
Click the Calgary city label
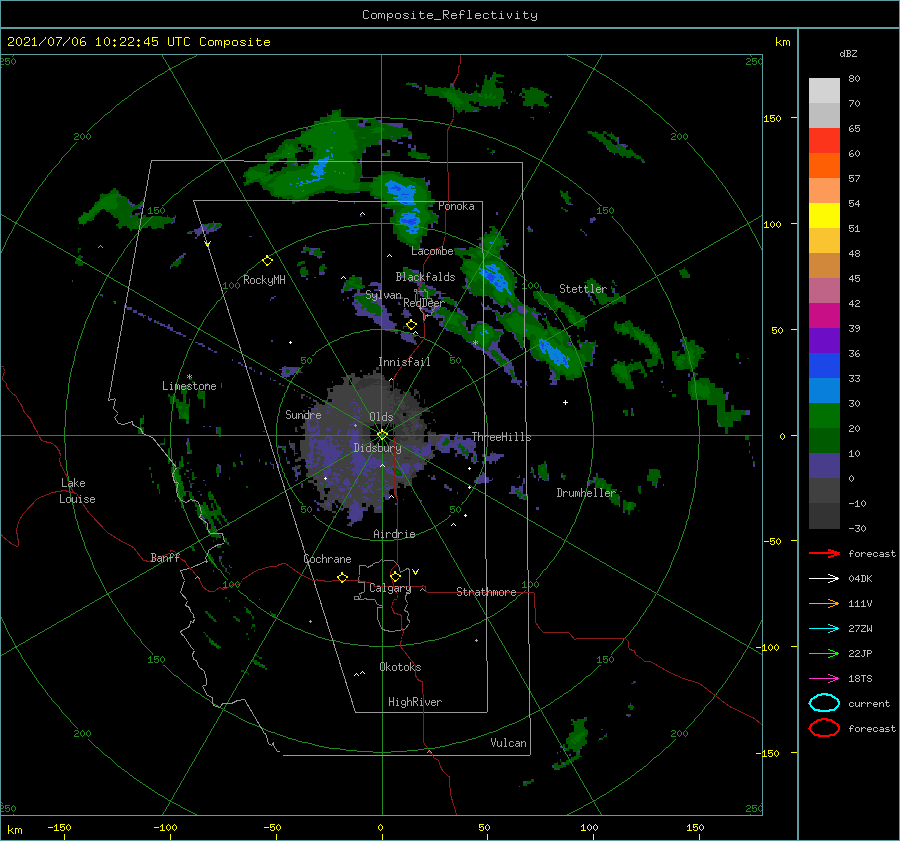click(390, 588)
